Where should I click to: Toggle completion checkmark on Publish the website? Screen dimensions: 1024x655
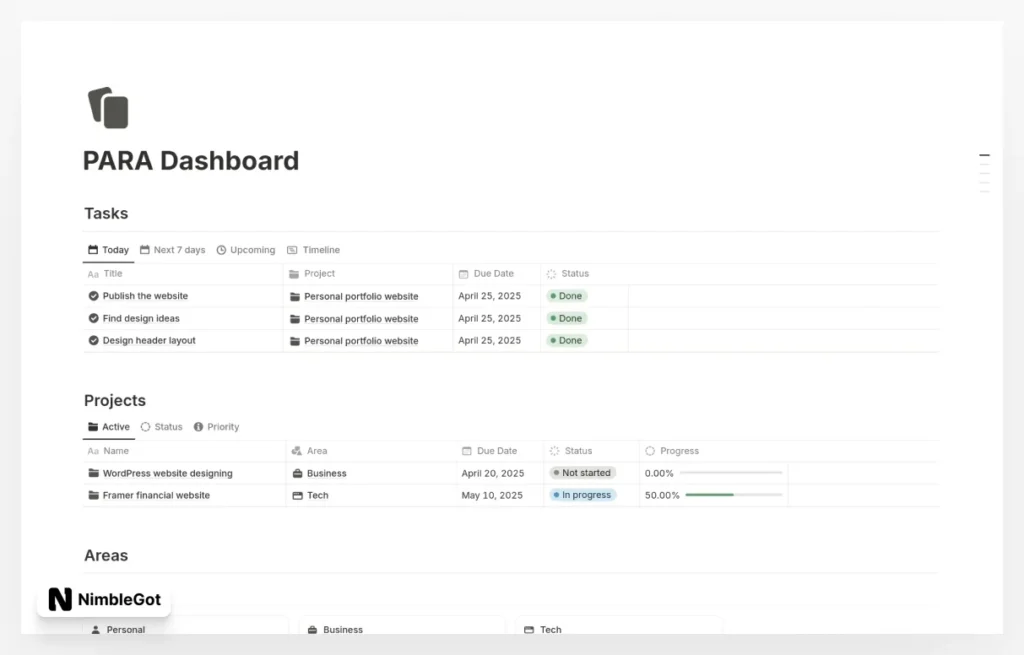(93, 296)
